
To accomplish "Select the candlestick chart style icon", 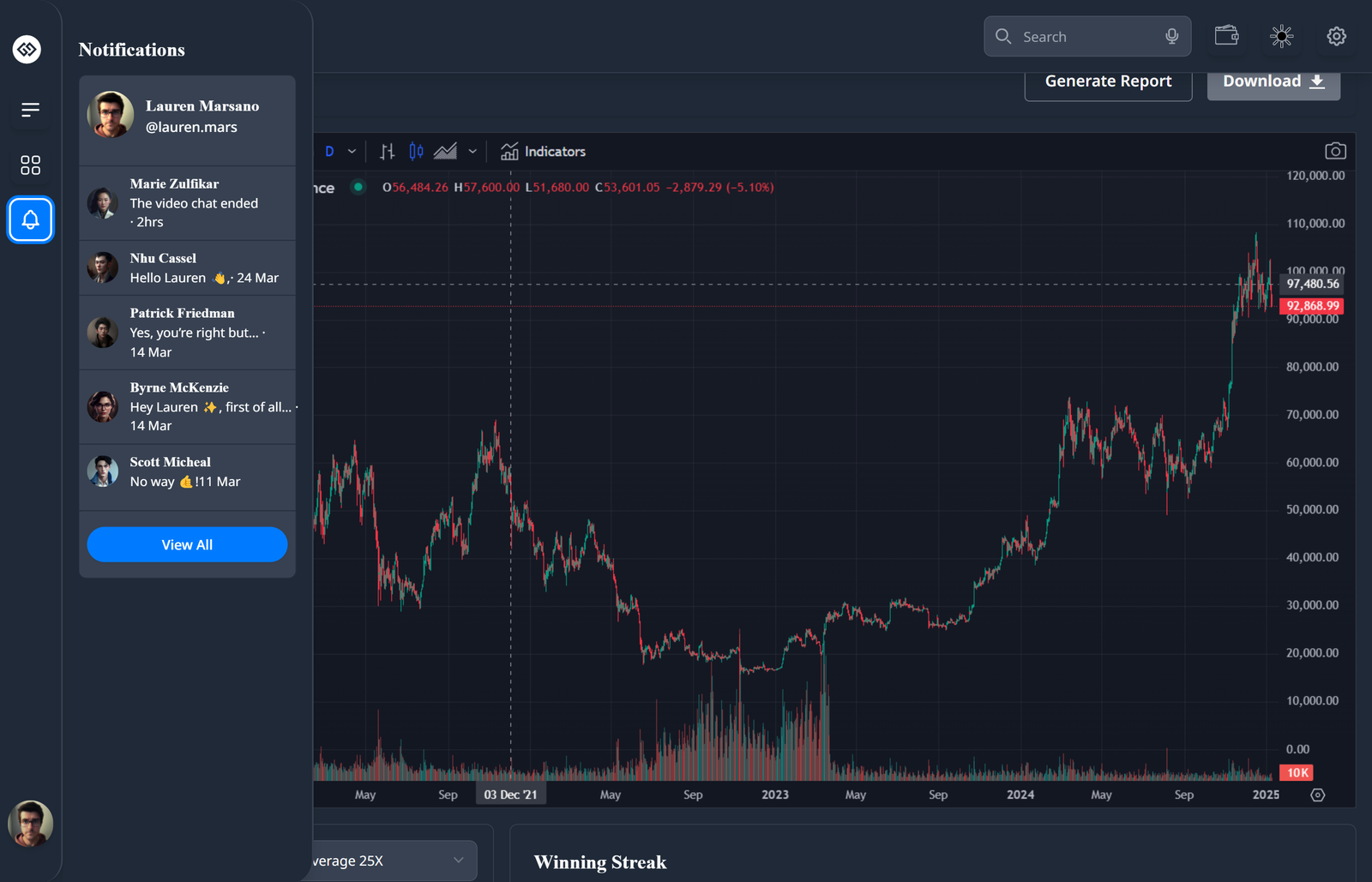I will 416,152.
